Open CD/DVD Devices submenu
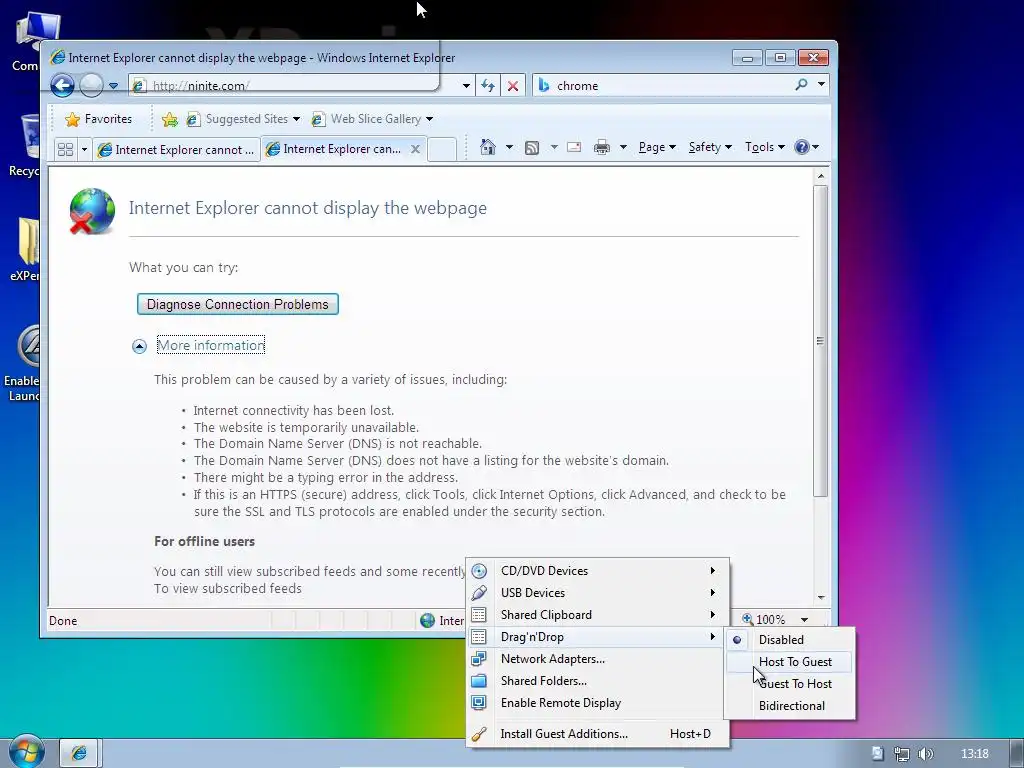 [597, 571]
